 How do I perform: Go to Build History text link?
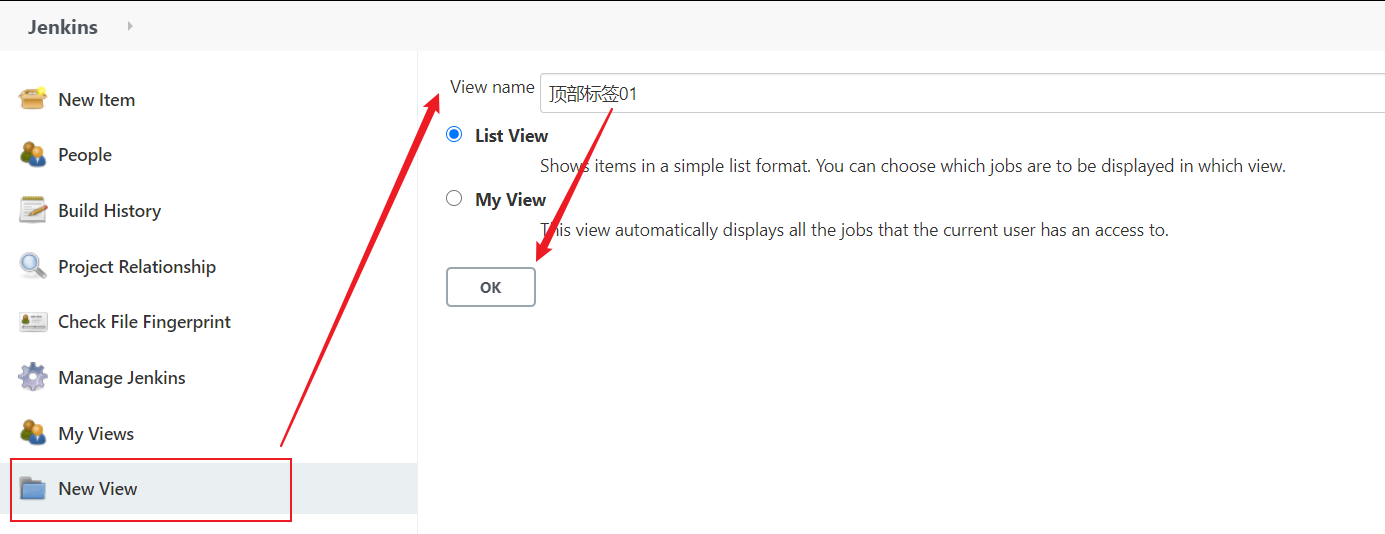pyautogui.click(x=109, y=210)
